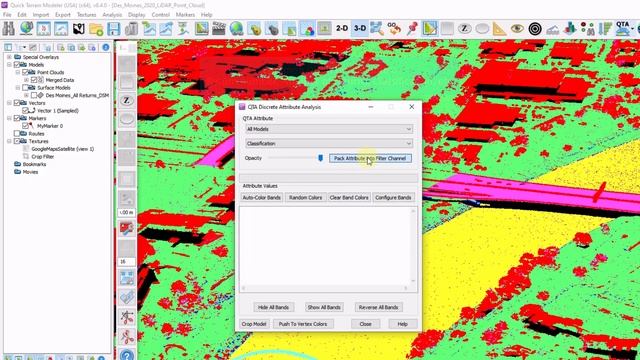The width and height of the screenshot is (640, 360).
Task: Enable the Routes checkbox
Action: pyautogui.click(x=17, y=133)
